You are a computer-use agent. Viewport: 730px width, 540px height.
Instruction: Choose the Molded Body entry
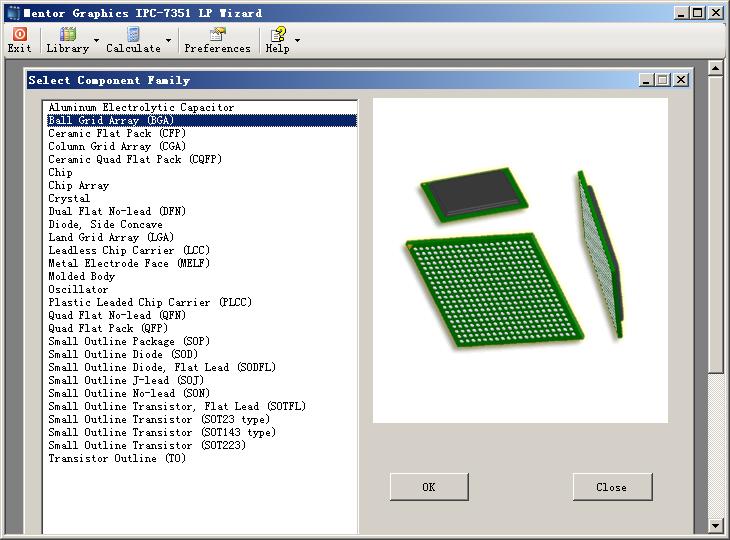click(202, 277)
